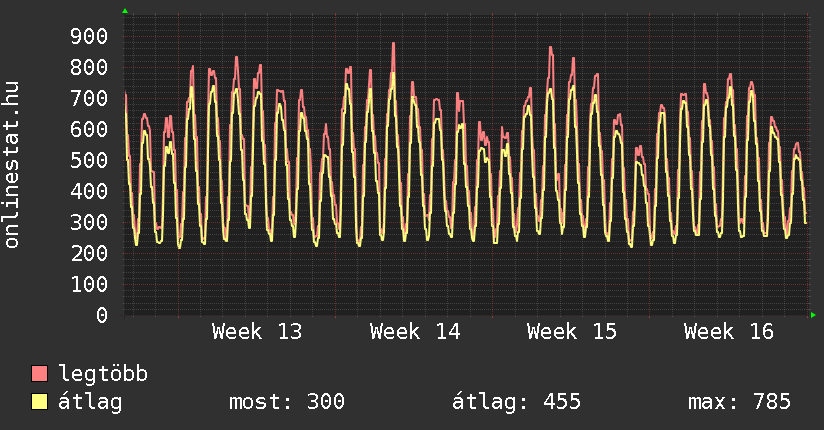The height and width of the screenshot is (430, 824).
Task: Click the 100 y-axis value
Action: 89,284
